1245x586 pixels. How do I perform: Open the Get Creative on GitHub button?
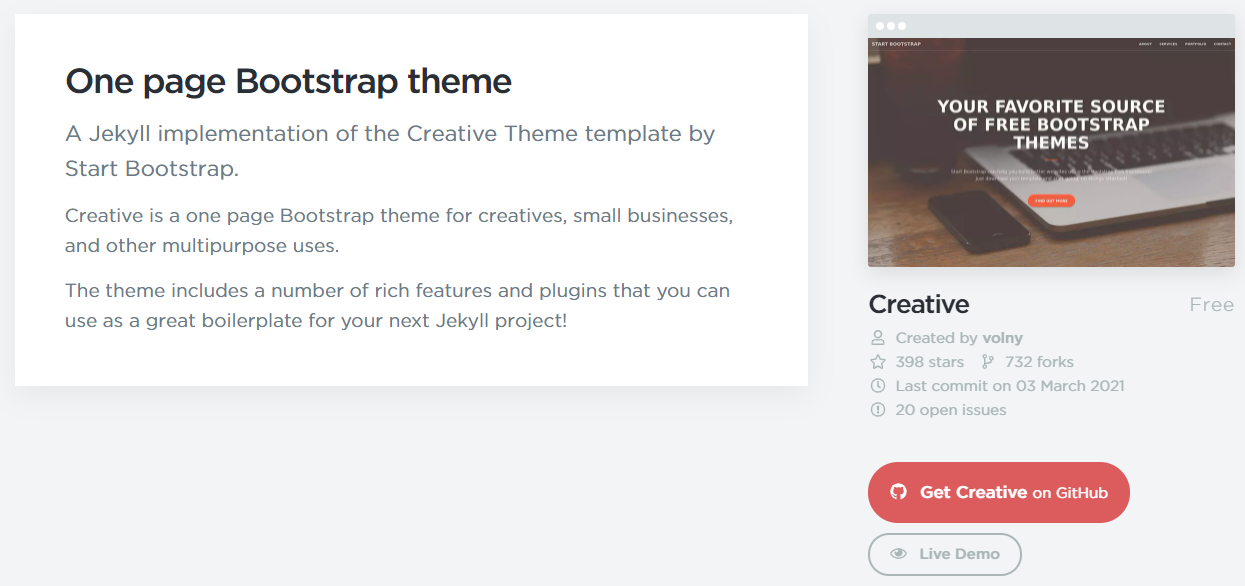999,492
